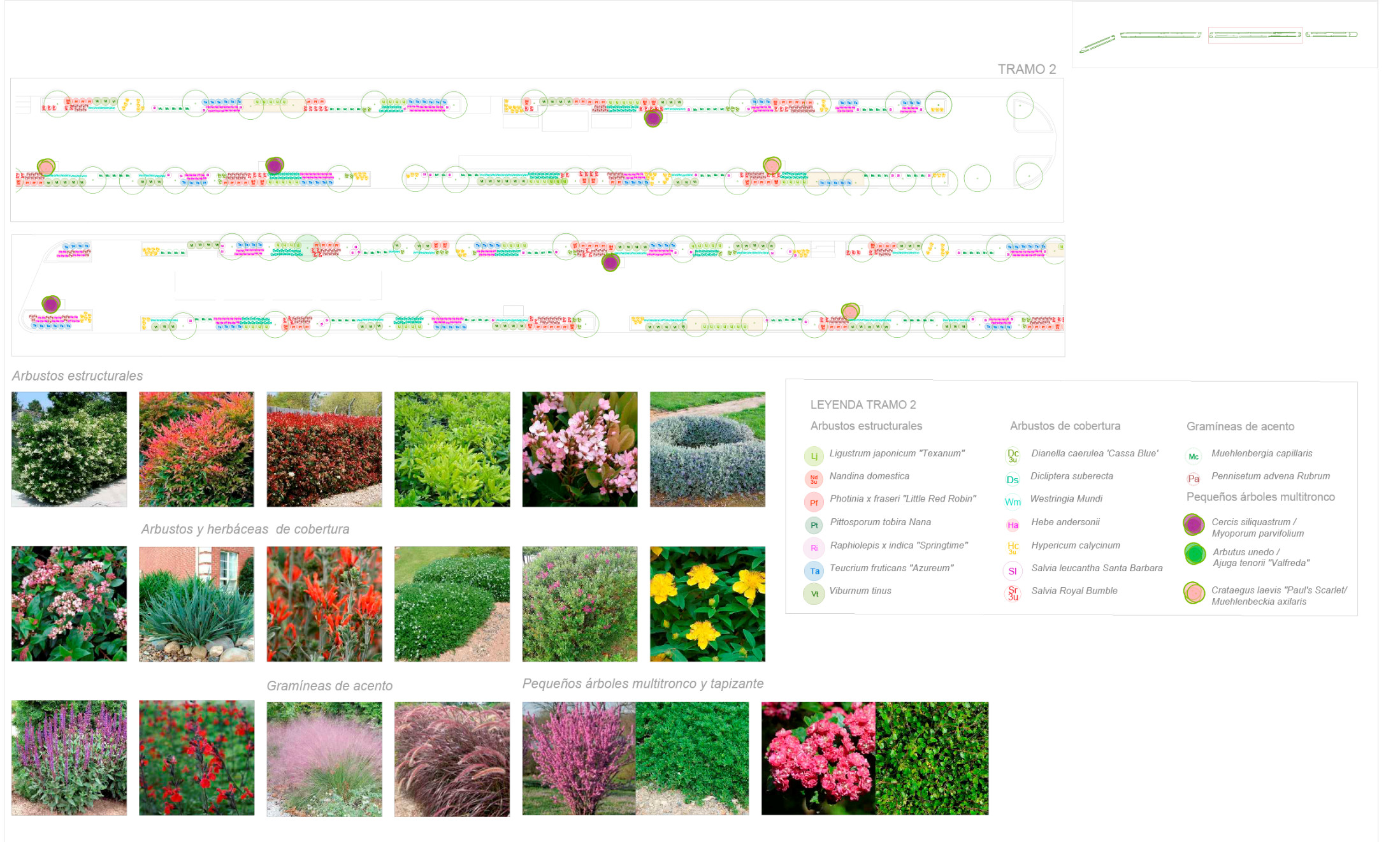Click the Ha Hebe andersonii legend symbol
1400x842 pixels.
click(x=1013, y=525)
